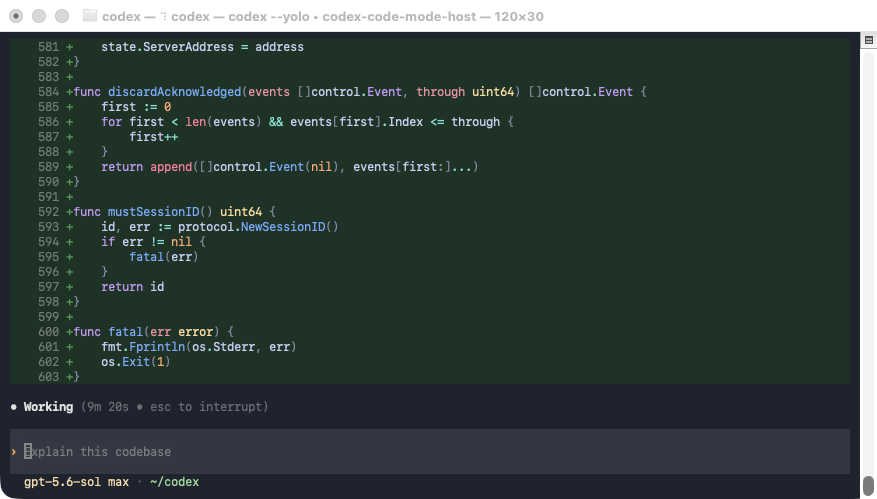Click 'fmt.Fprintln(os.Stderr, err)' on line 601

click(x=199, y=347)
